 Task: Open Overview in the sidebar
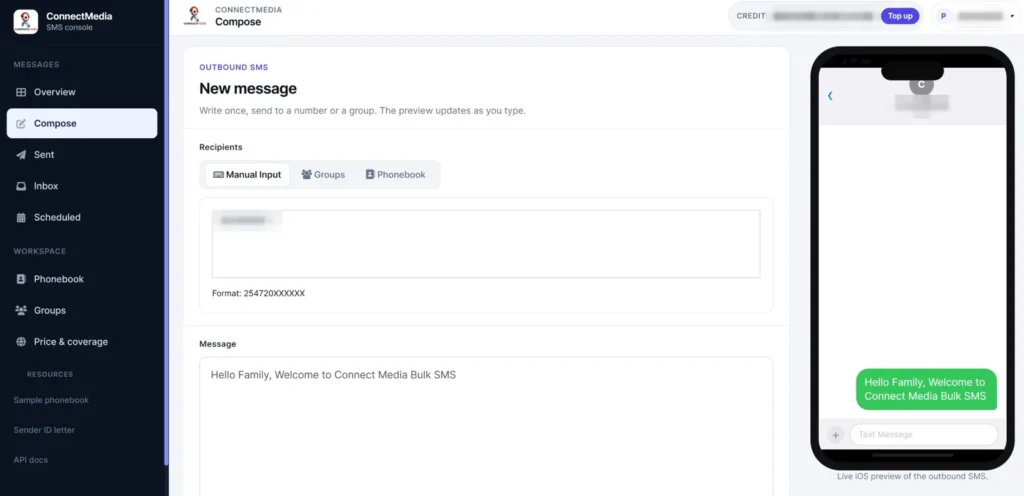coord(82,92)
